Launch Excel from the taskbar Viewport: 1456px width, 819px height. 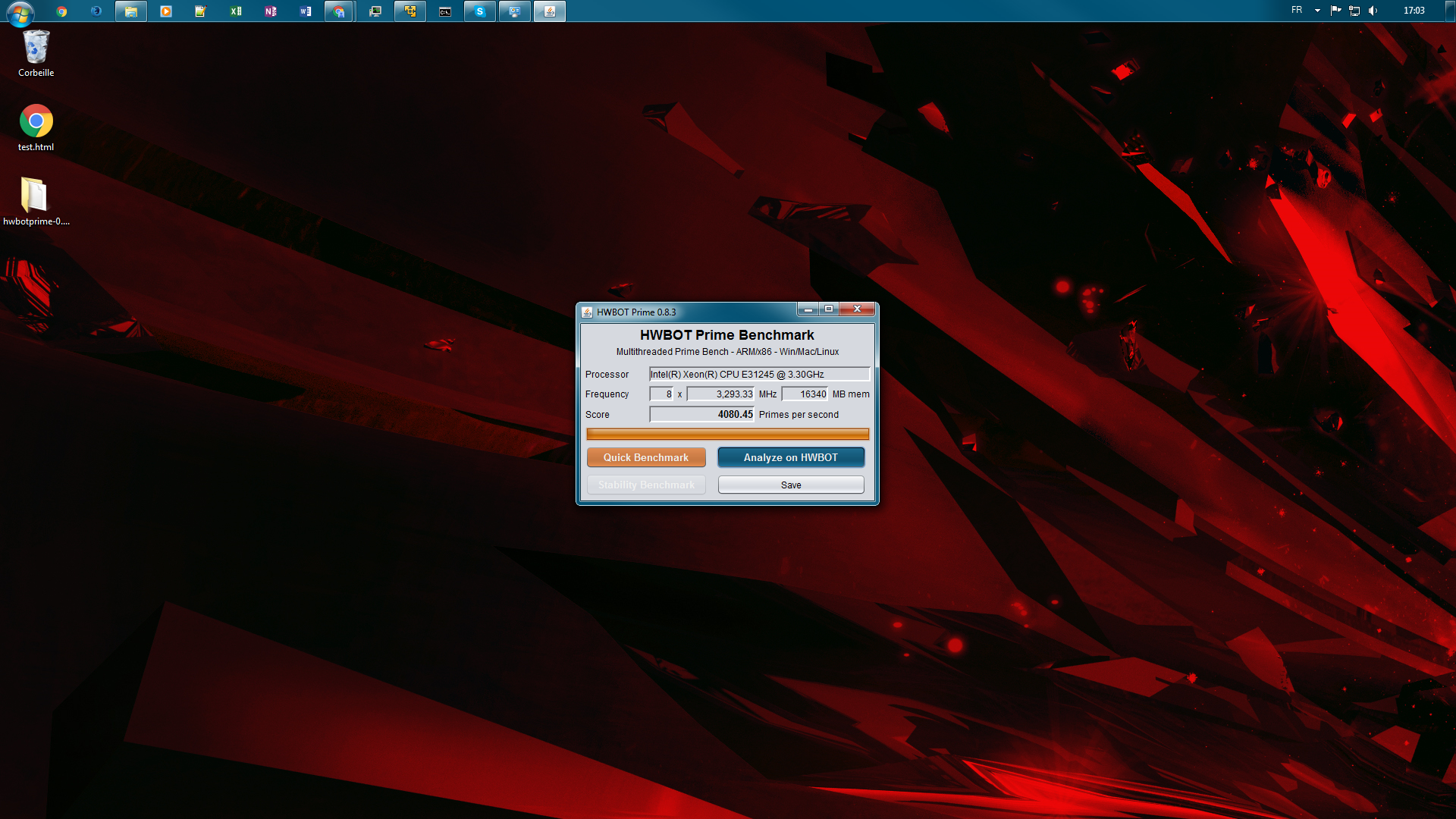[x=236, y=11]
